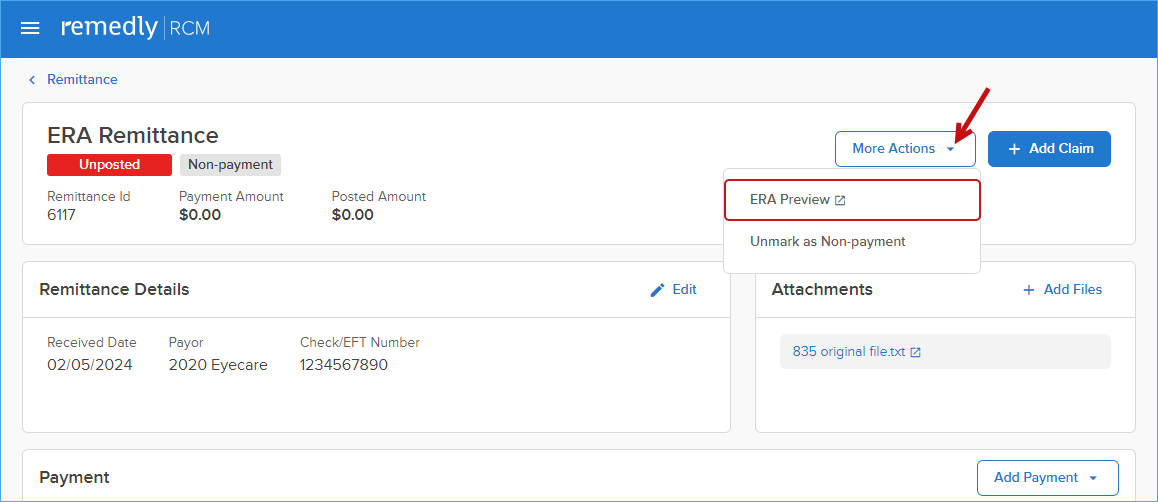Click the Unposted status badge
Image resolution: width=1158 pixels, height=502 pixels.
pyautogui.click(x=109, y=165)
